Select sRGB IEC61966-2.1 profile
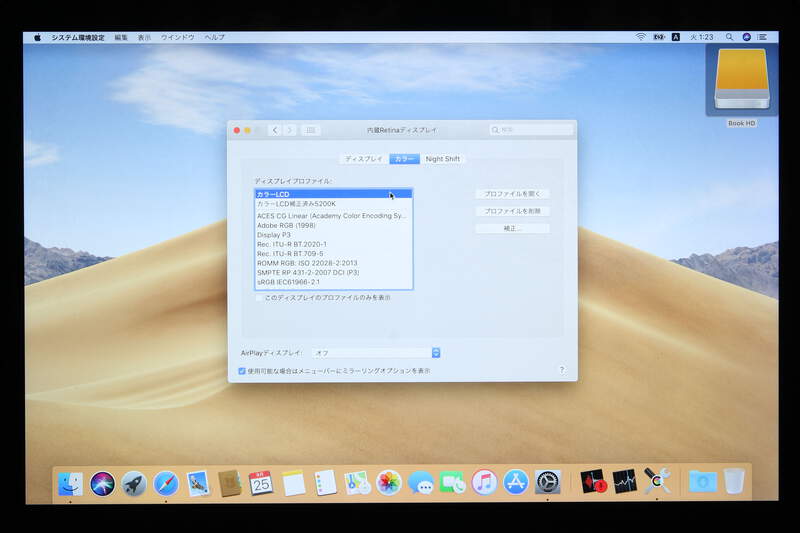 [334, 282]
